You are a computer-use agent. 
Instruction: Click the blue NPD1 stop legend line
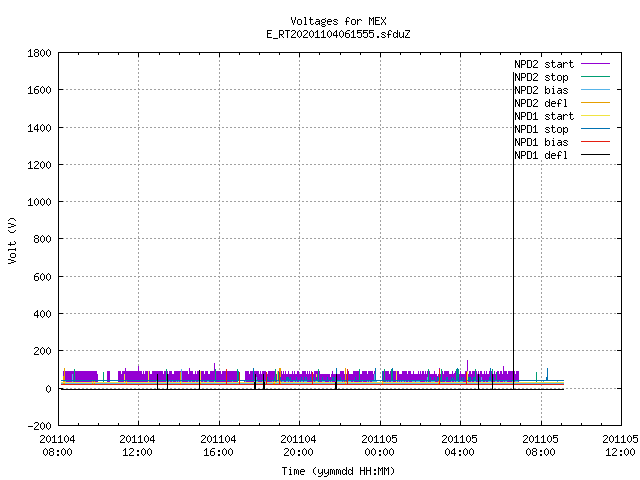click(595, 129)
